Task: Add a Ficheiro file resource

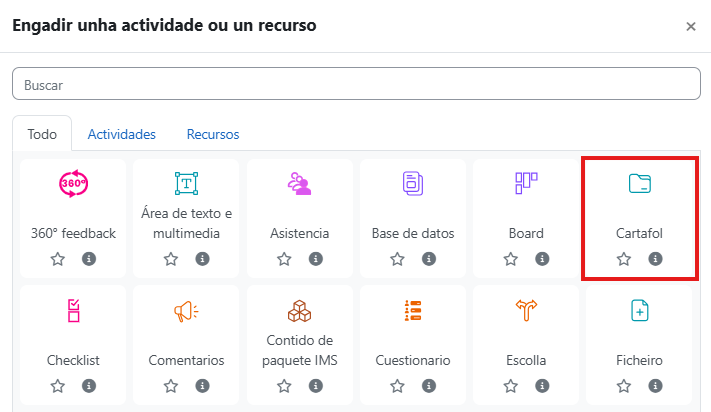Action: [x=639, y=311]
